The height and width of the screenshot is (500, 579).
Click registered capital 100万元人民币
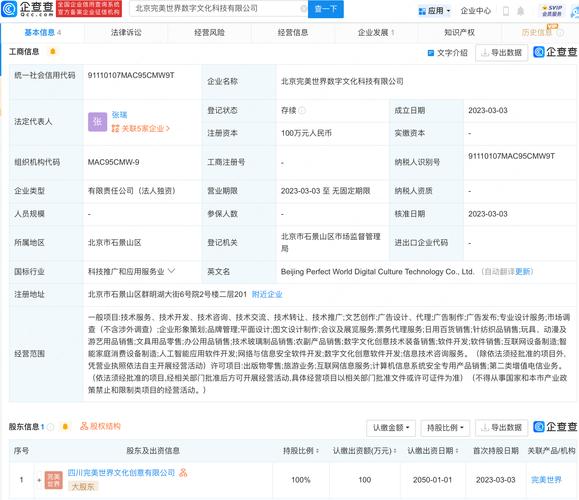306,133
